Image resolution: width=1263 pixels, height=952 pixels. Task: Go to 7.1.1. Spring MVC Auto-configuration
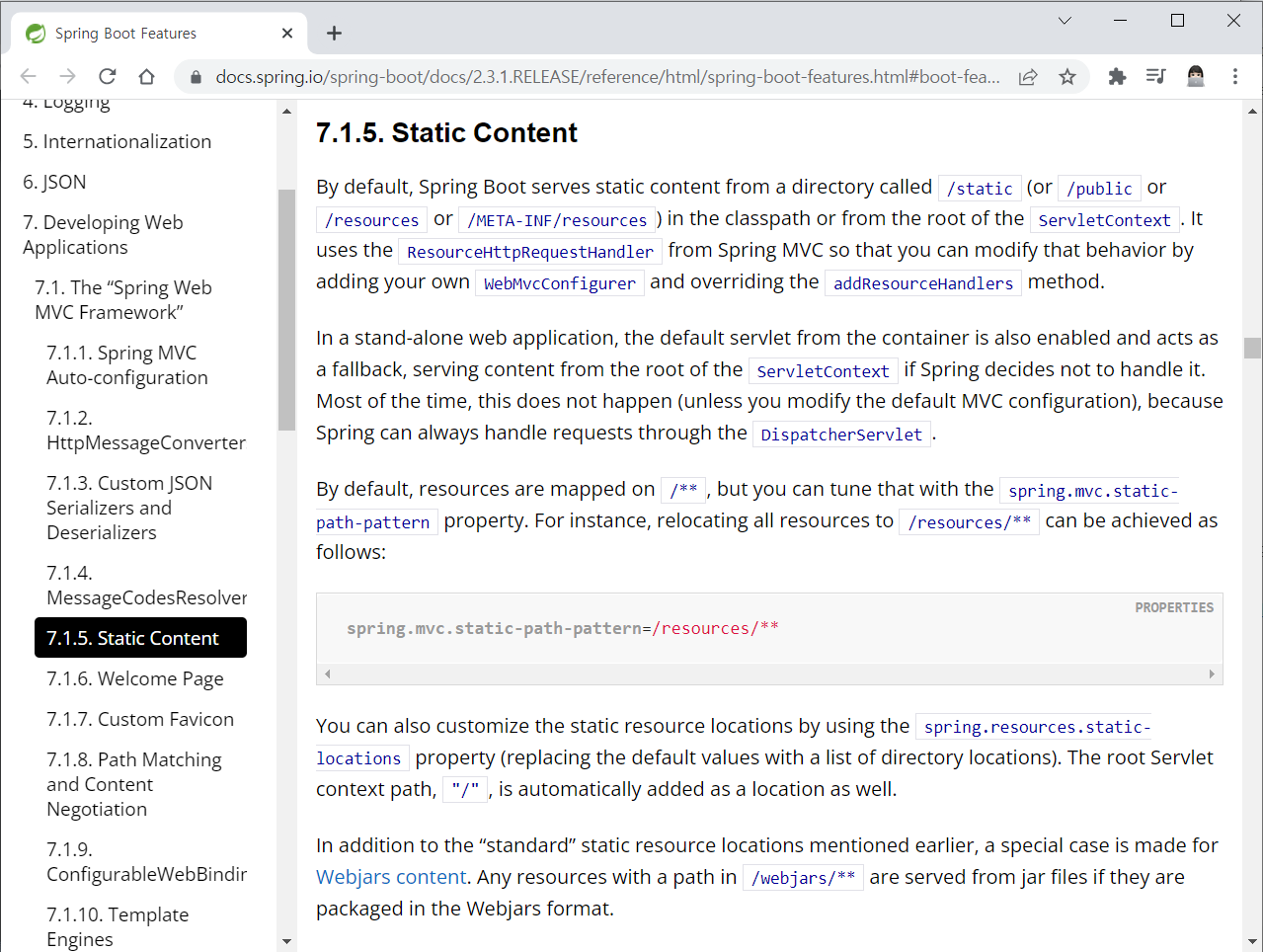(127, 365)
